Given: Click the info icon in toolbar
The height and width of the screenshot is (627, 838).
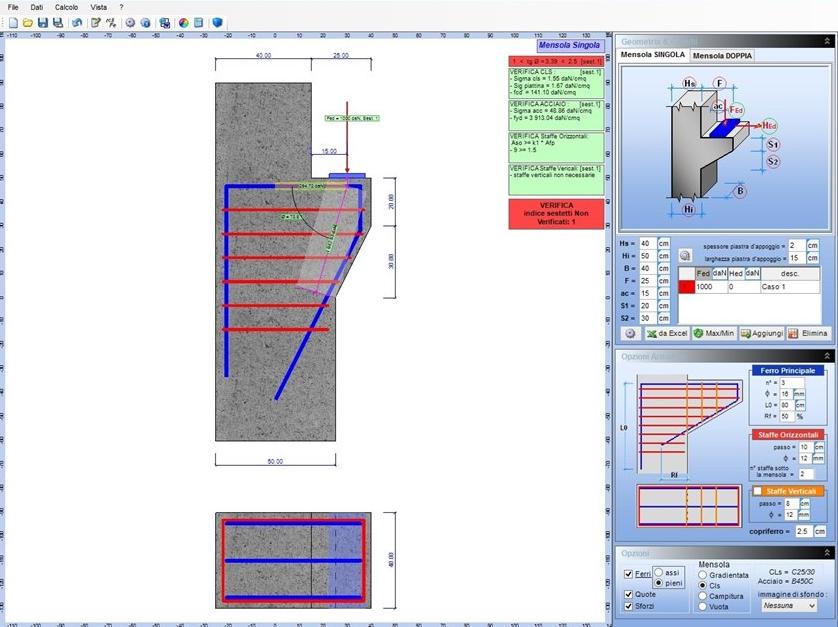Looking at the screenshot, I should (145, 22).
